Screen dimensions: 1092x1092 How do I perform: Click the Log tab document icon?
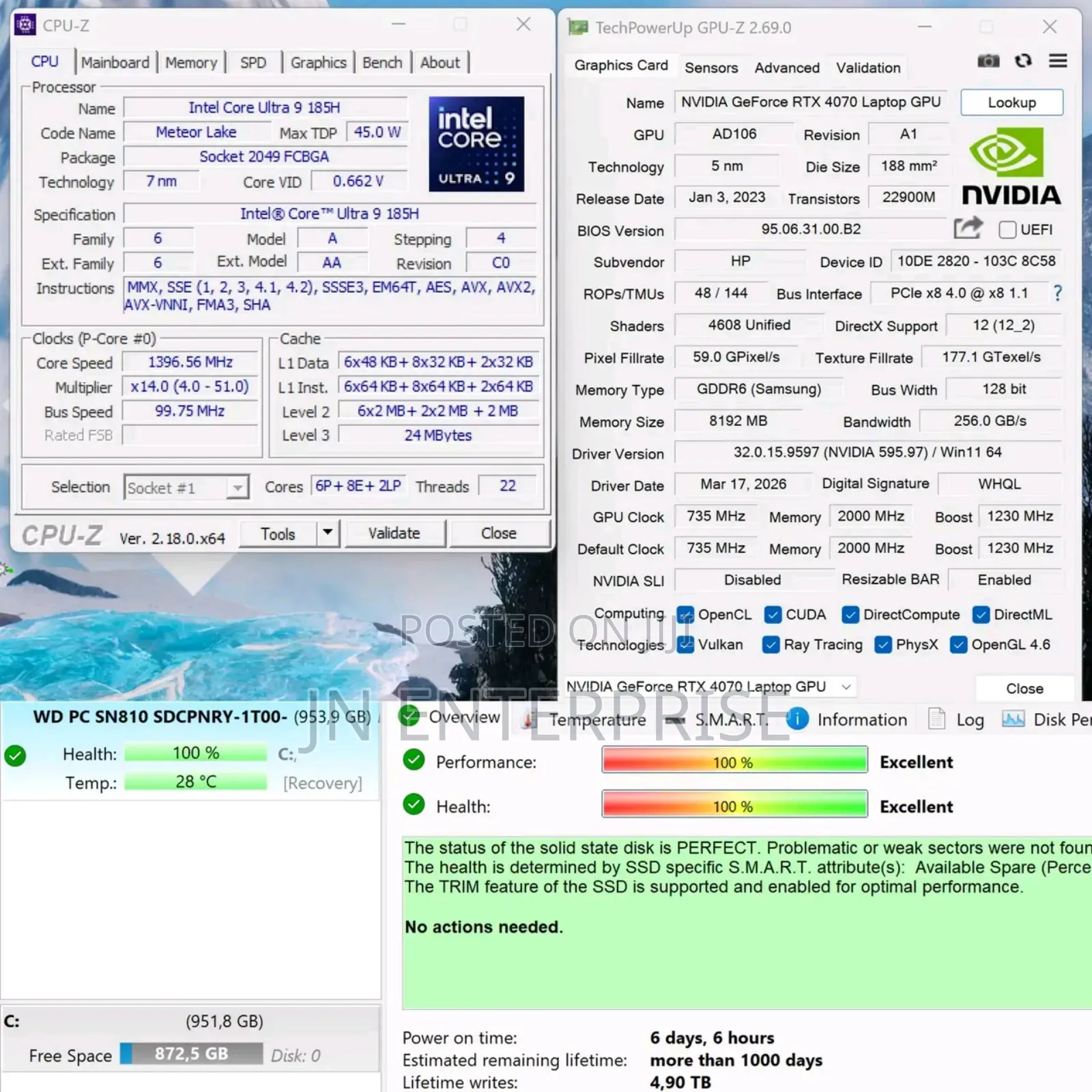(x=936, y=719)
